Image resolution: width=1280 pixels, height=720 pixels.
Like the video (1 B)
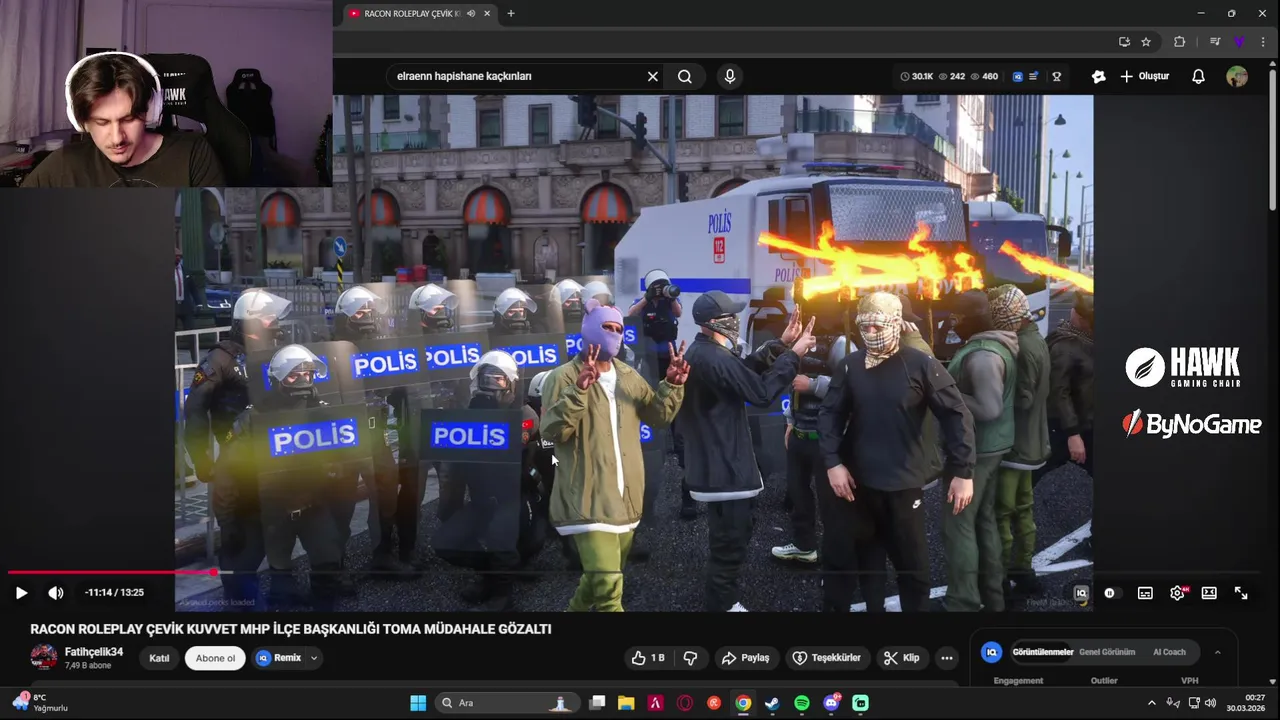[x=648, y=658]
